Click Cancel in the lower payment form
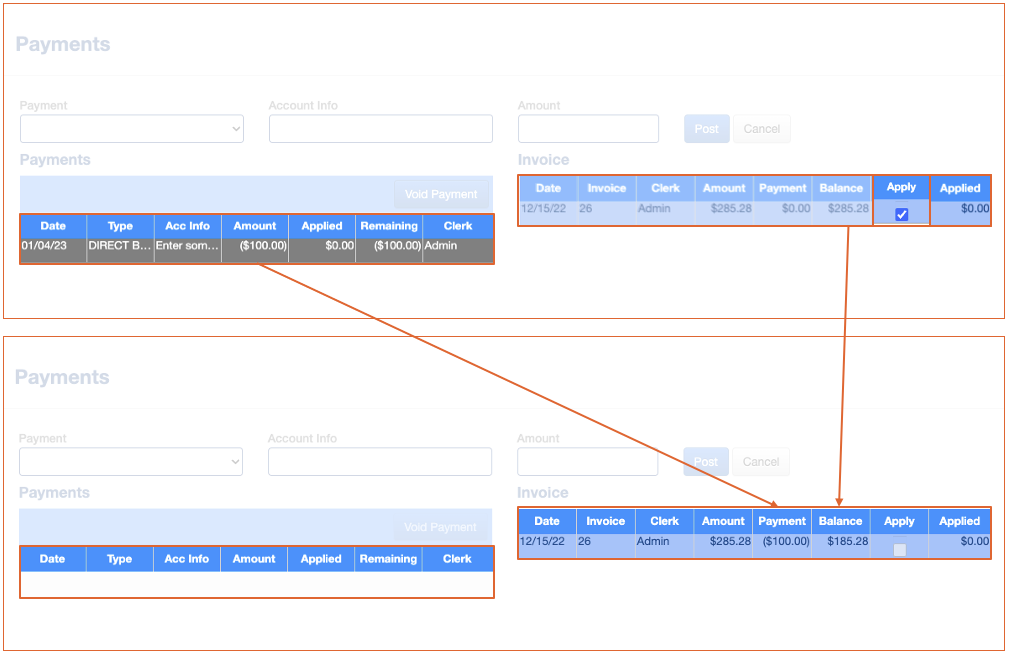 760,462
